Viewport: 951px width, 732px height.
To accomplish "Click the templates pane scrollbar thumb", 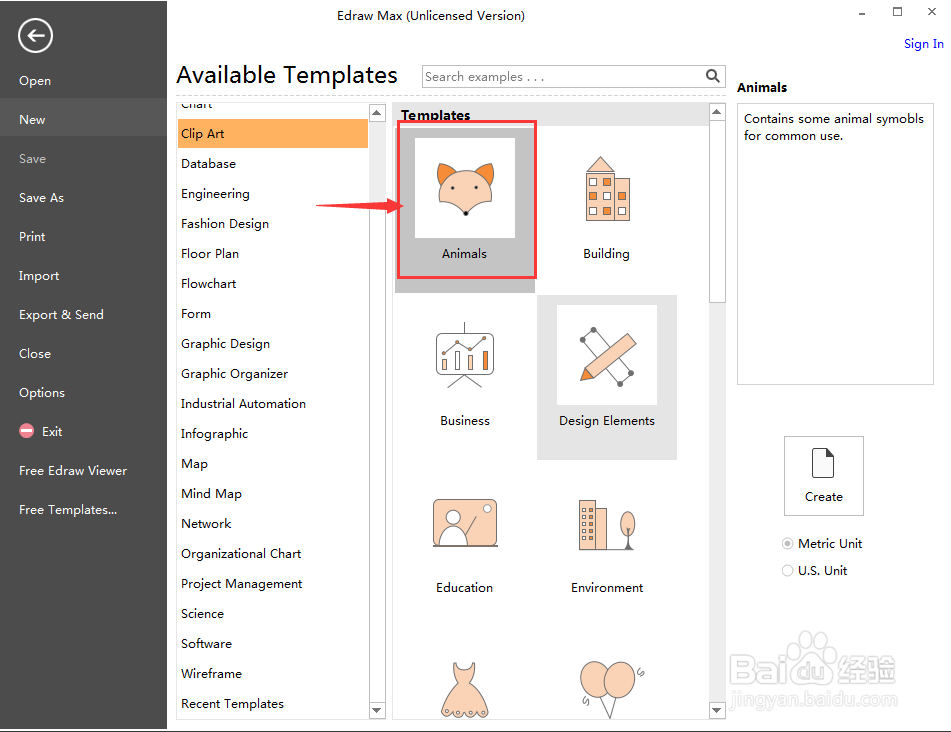I will 717,211.
